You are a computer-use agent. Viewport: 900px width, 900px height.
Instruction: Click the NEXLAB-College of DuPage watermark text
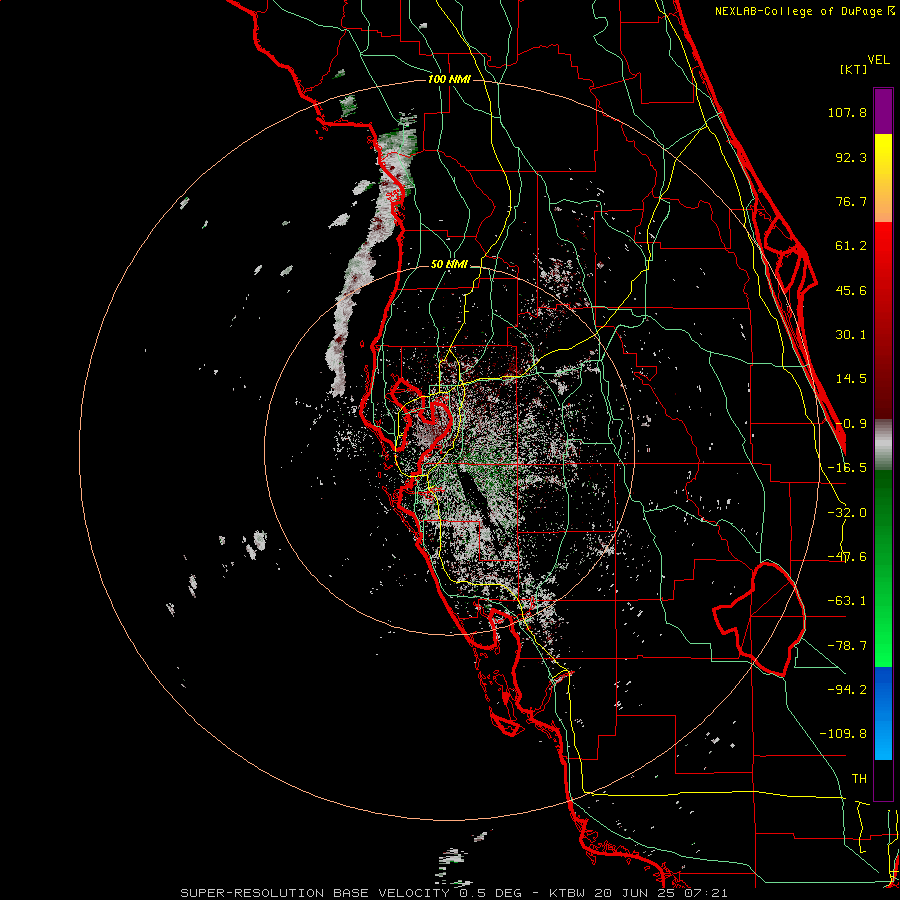point(804,11)
